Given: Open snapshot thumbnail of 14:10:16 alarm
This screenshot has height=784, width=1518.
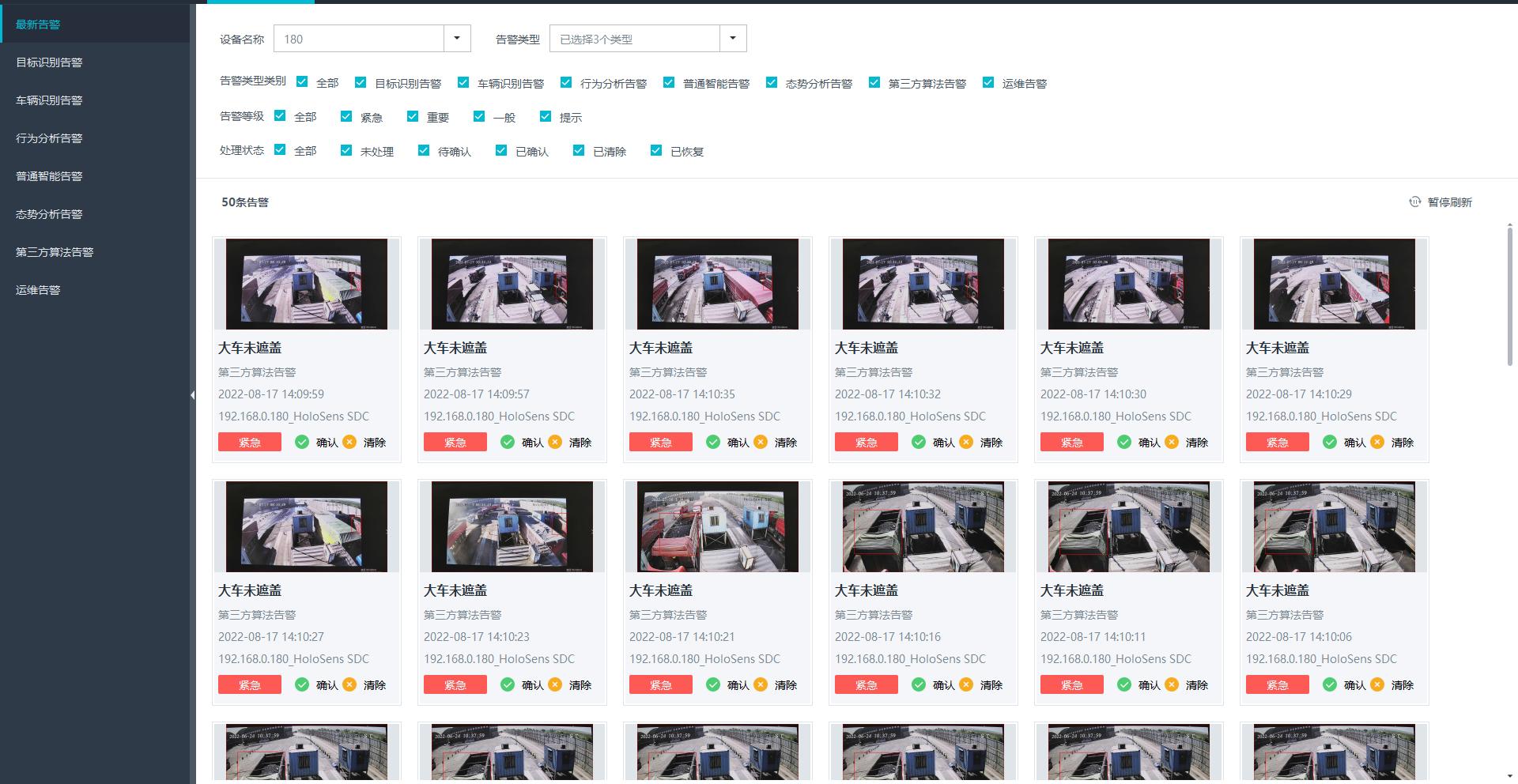Looking at the screenshot, I should (923, 526).
